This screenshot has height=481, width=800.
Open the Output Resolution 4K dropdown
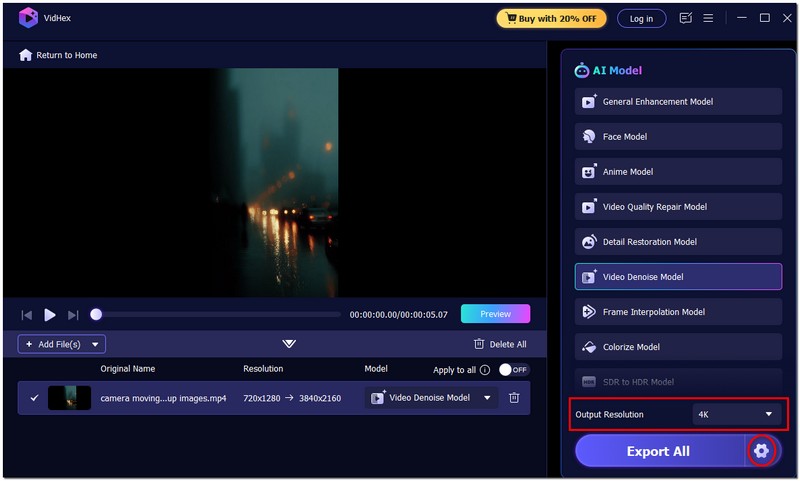[x=737, y=414]
